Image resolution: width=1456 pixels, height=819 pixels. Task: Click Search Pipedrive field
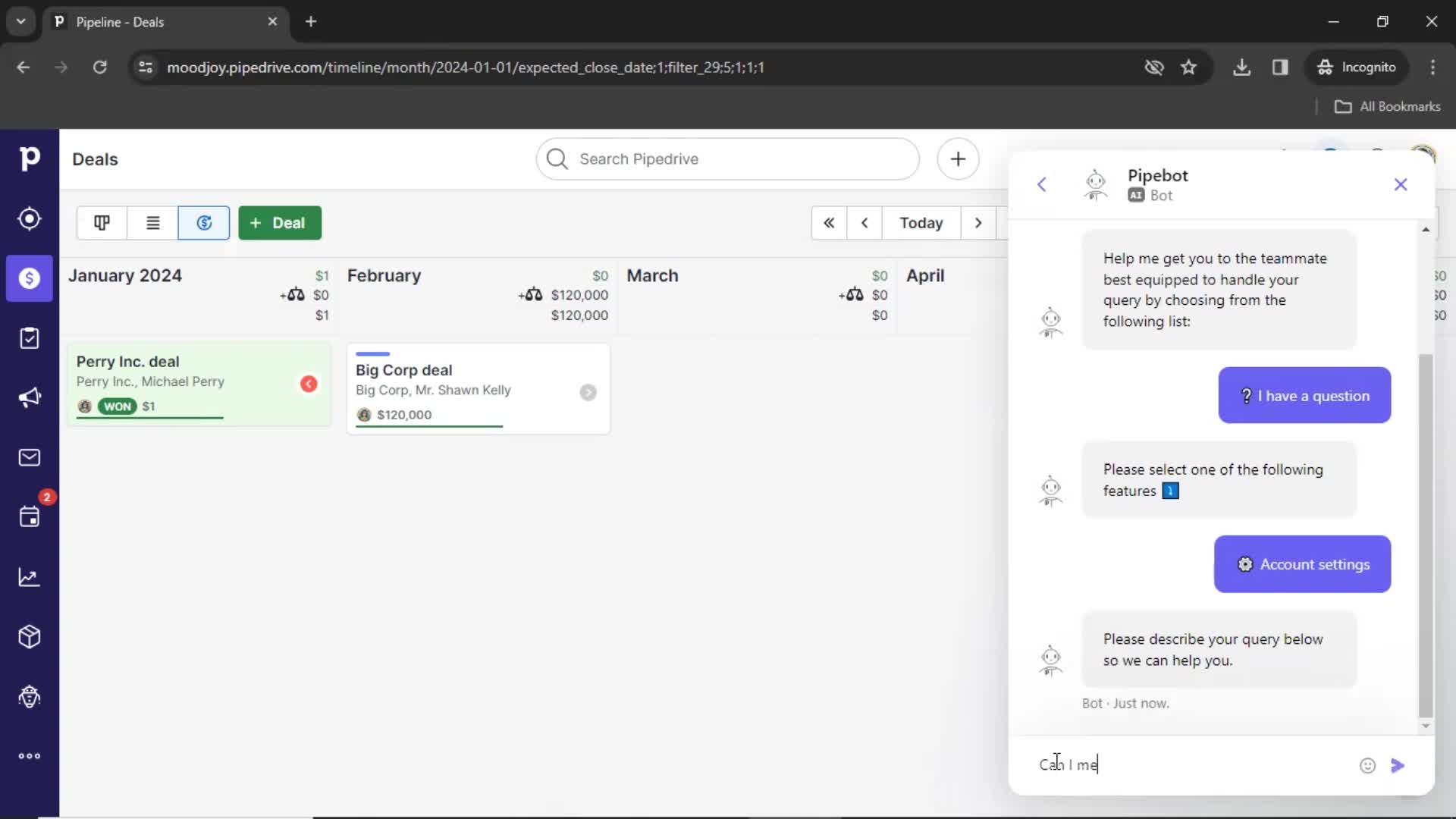tap(727, 159)
